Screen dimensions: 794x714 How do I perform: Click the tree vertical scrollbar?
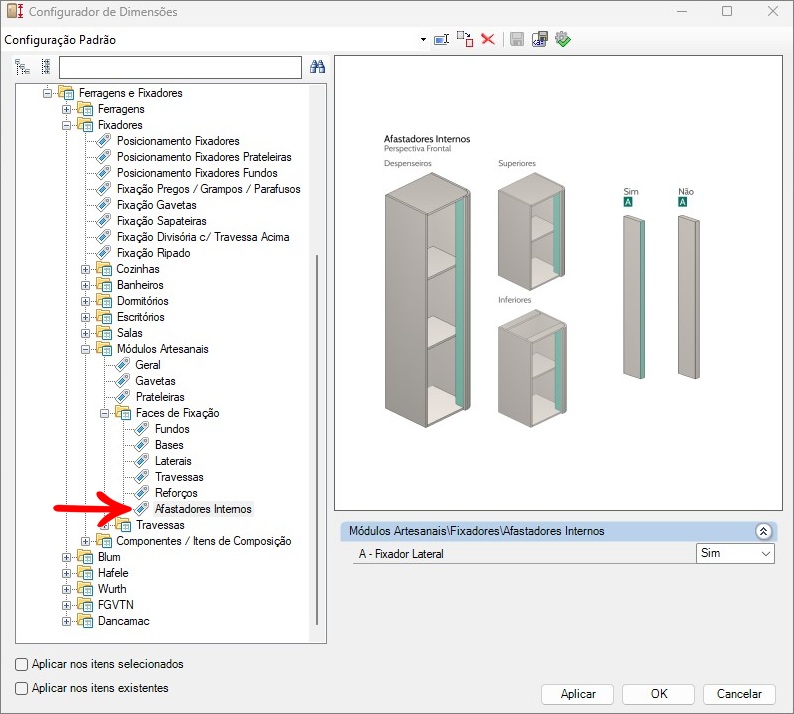317,440
